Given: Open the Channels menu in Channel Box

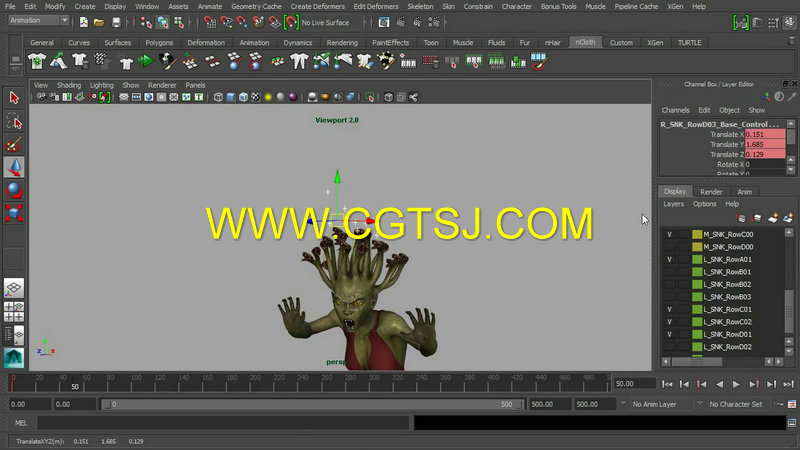Looking at the screenshot, I should coord(676,110).
